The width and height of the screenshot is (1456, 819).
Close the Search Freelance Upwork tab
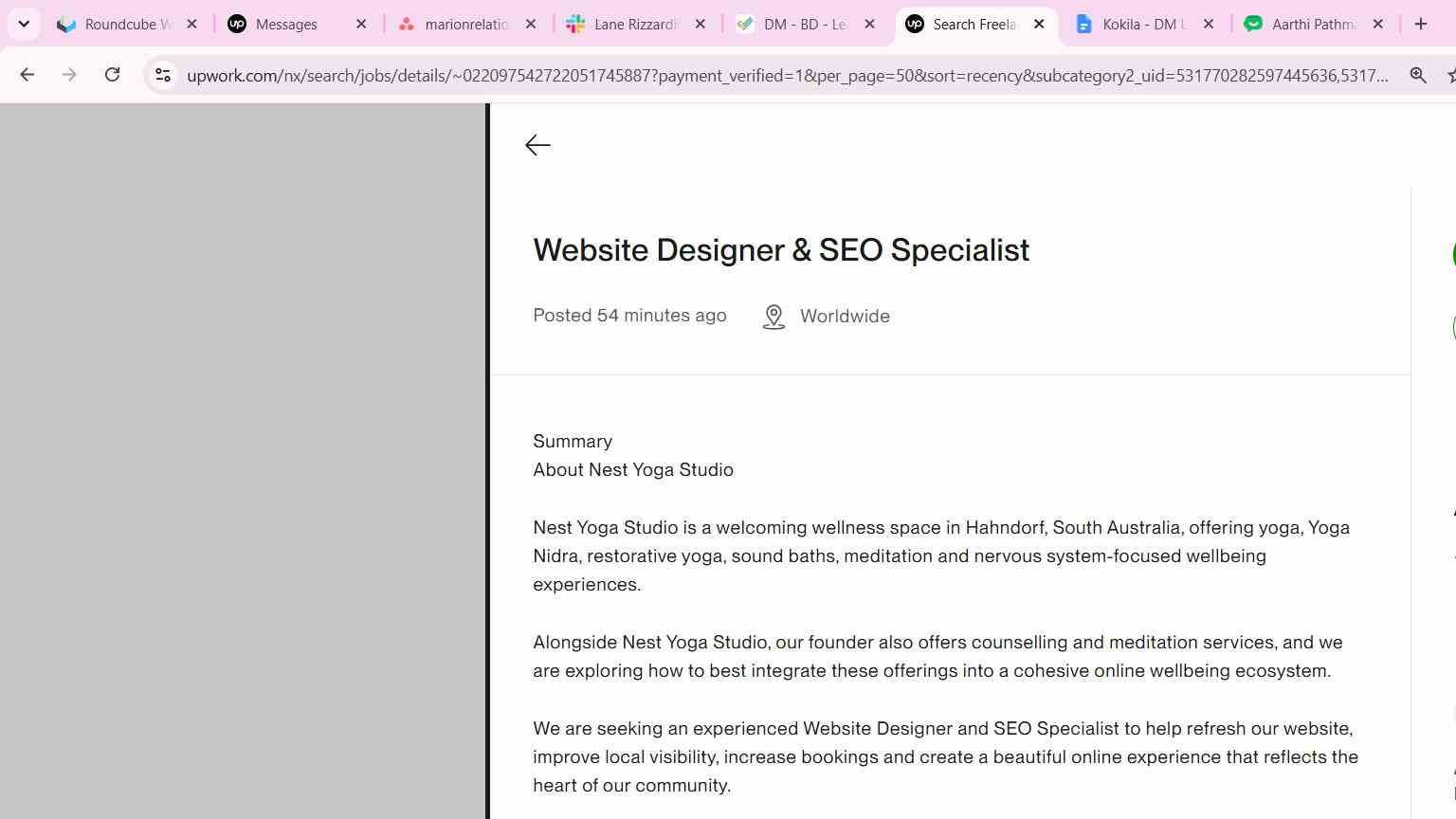(x=1039, y=24)
